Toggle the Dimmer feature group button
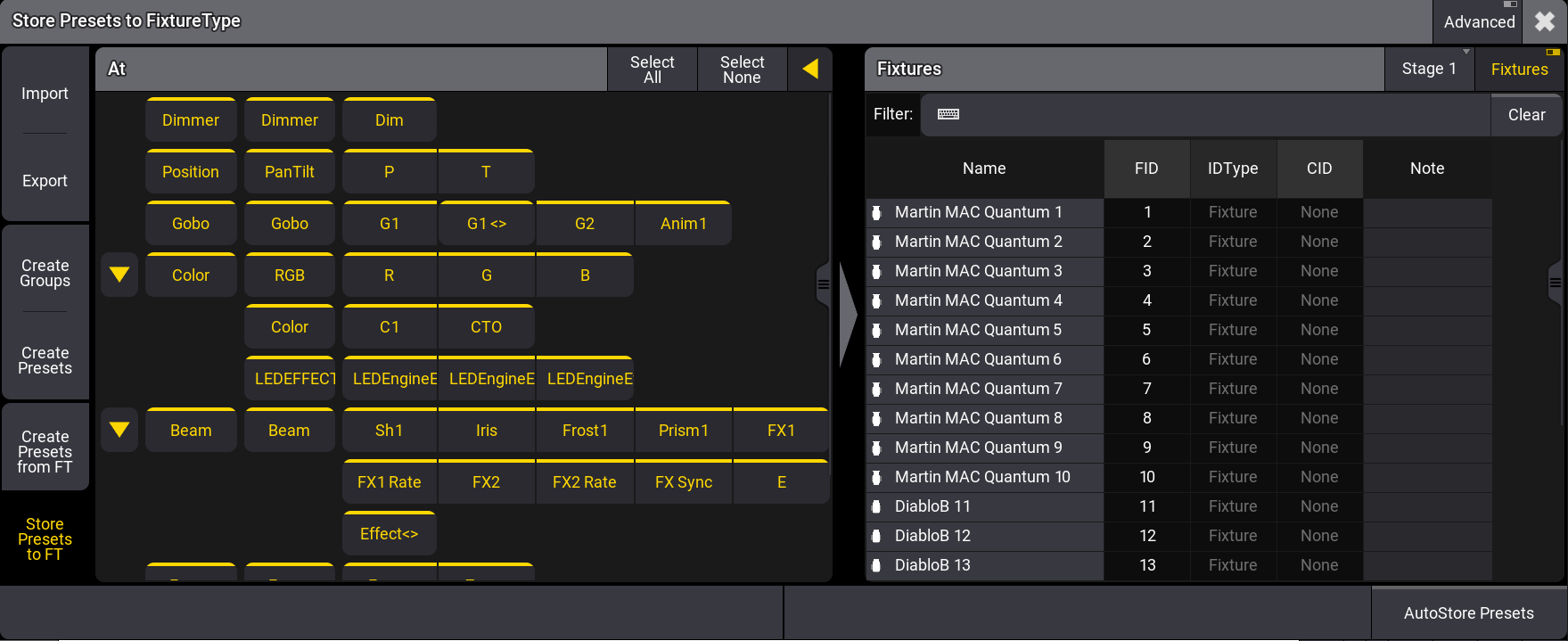The width and height of the screenshot is (1568, 641). click(x=190, y=120)
